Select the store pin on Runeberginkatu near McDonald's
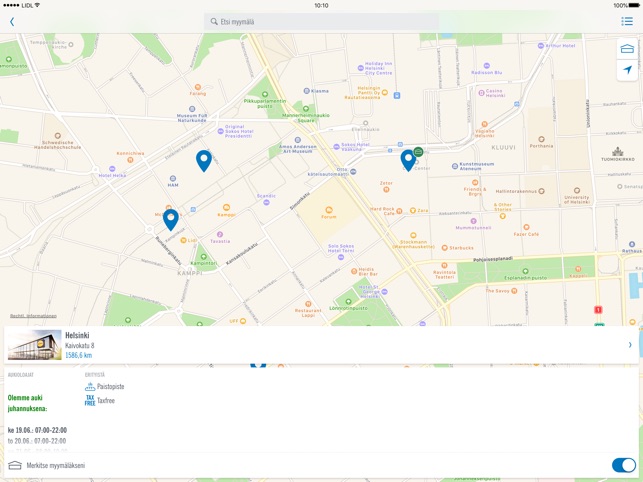 coord(171,219)
